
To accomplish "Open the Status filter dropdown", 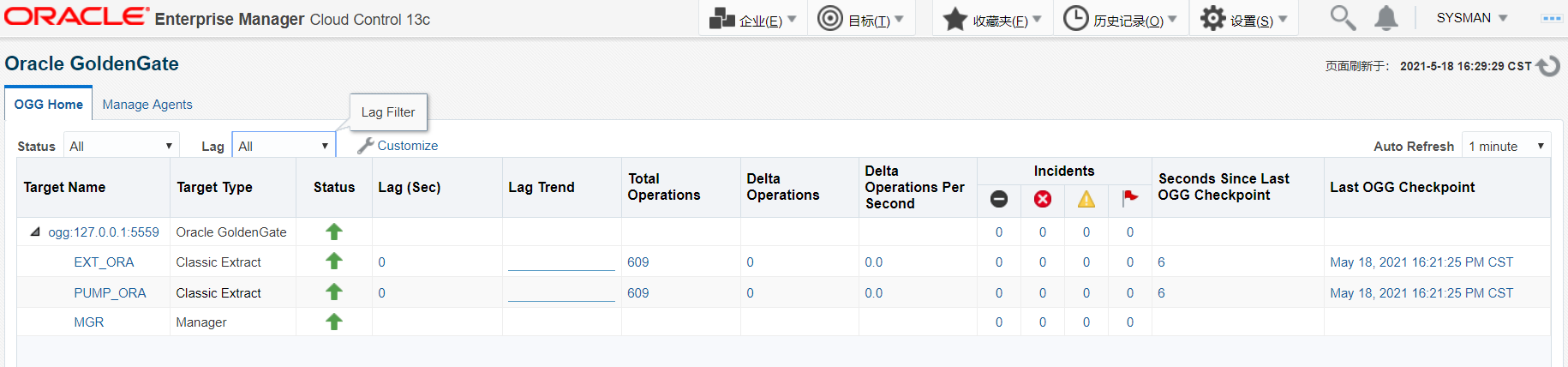I will (120, 147).
